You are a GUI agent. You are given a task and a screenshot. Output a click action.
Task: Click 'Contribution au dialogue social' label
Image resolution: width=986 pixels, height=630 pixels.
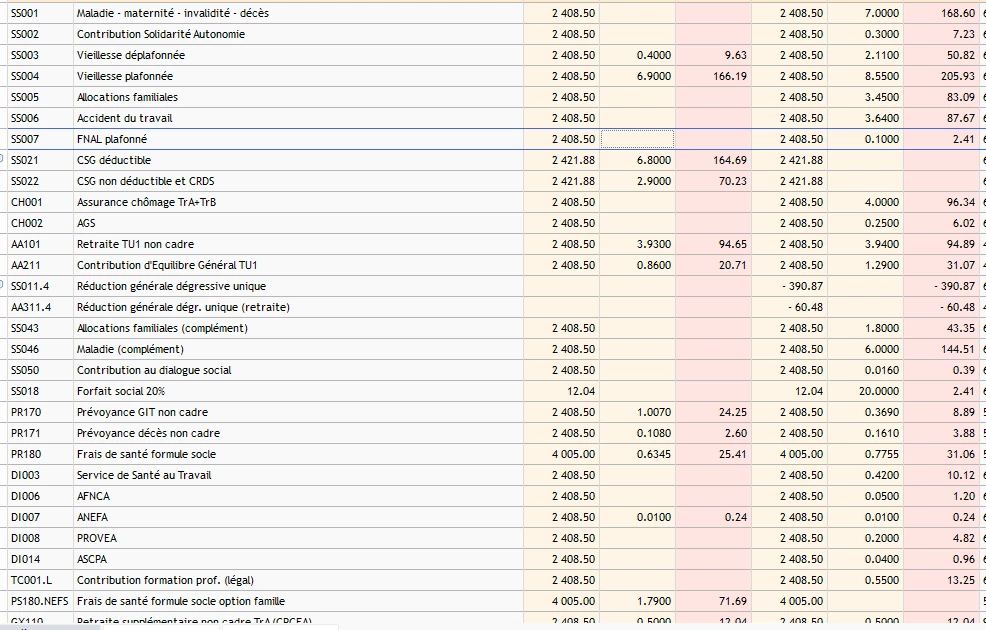(154, 370)
